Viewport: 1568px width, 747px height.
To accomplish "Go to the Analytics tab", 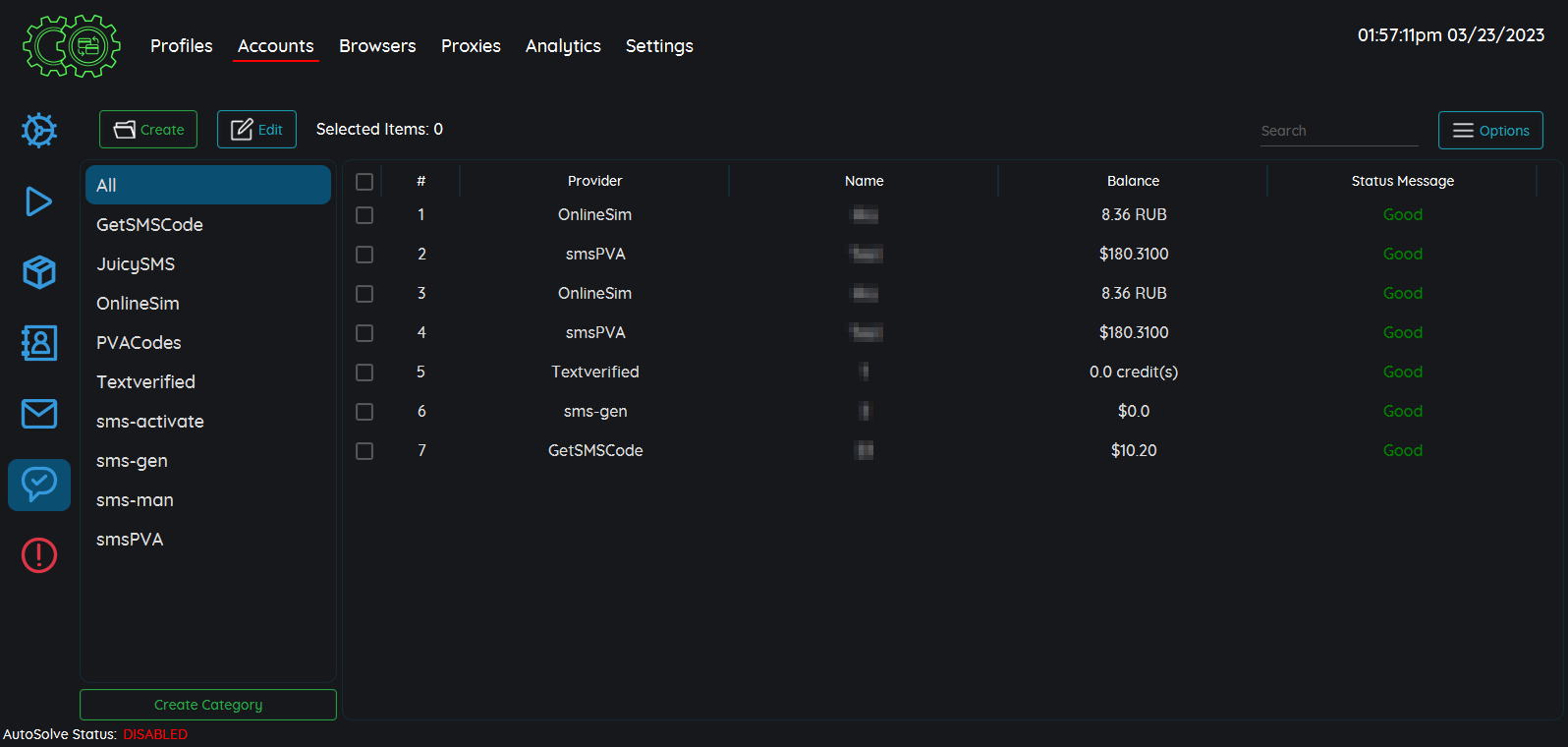I will point(563,46).
